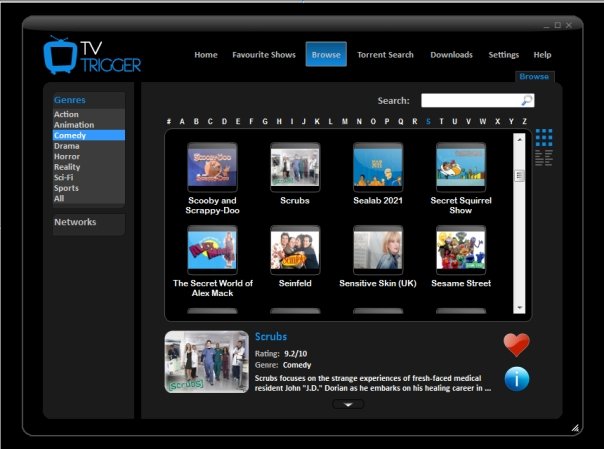Filter shows by letter M
604x449 pixels.
[344, 121]
